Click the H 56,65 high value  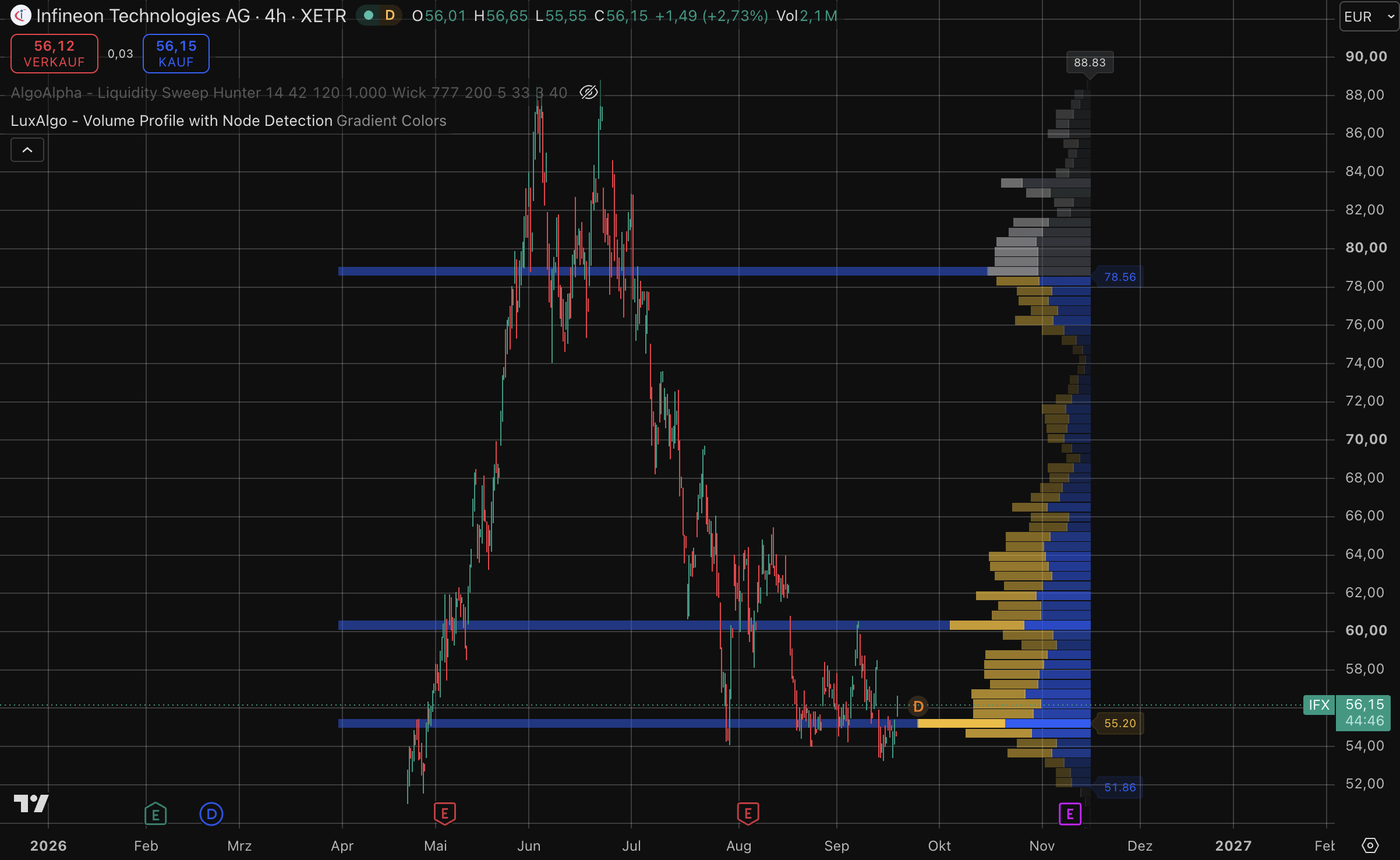[501, 16]
